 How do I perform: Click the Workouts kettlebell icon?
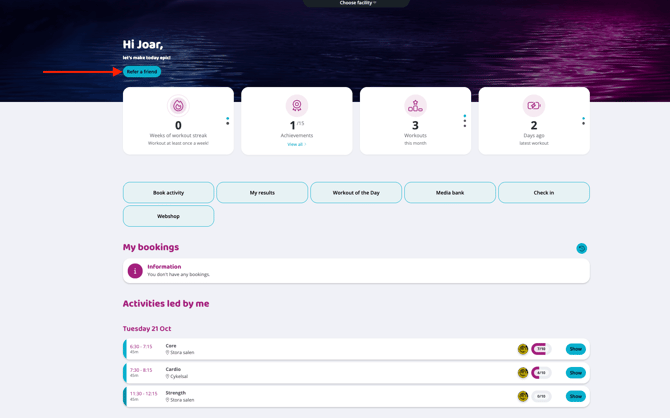[415, 105]
